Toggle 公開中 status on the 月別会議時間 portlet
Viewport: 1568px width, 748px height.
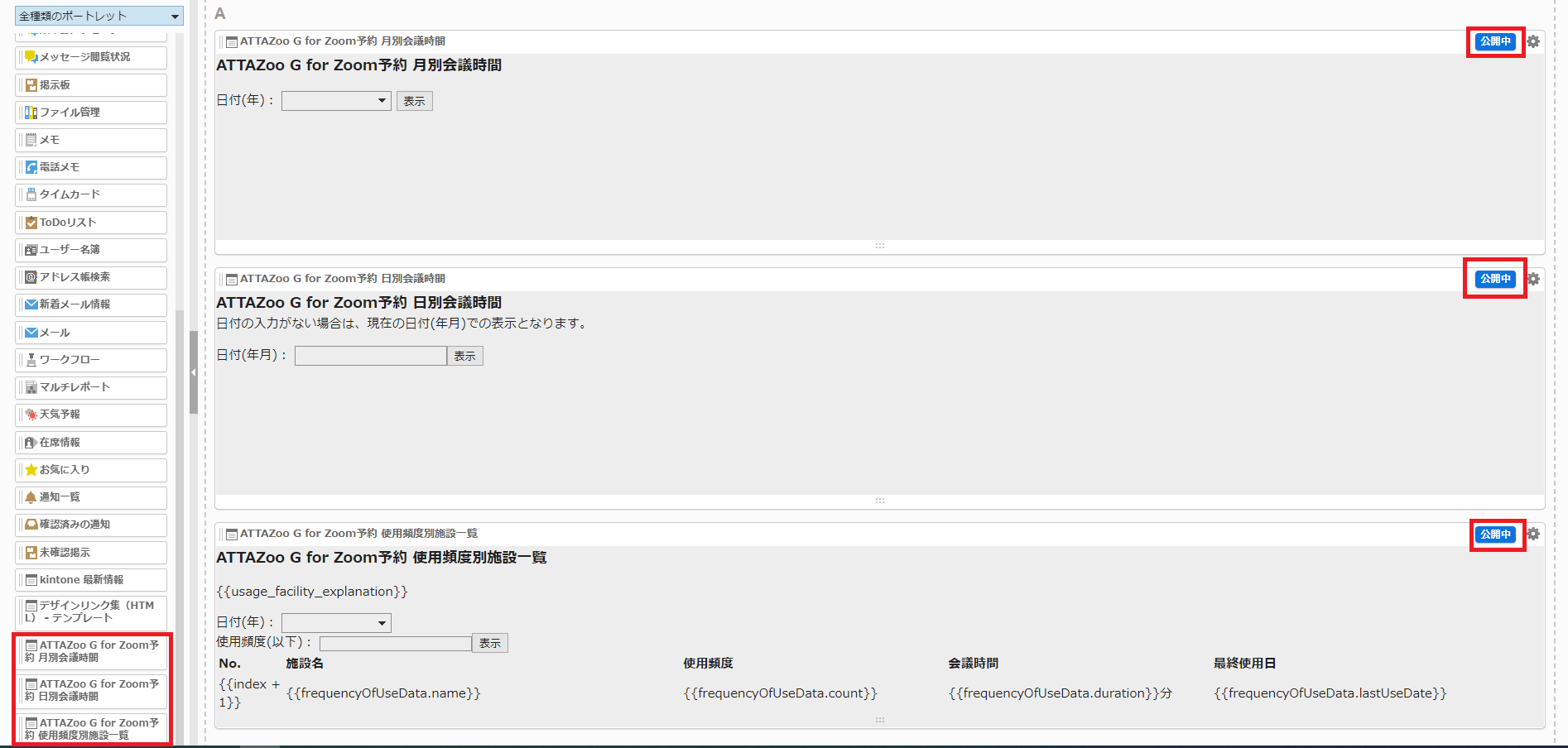coord(1495,41)
